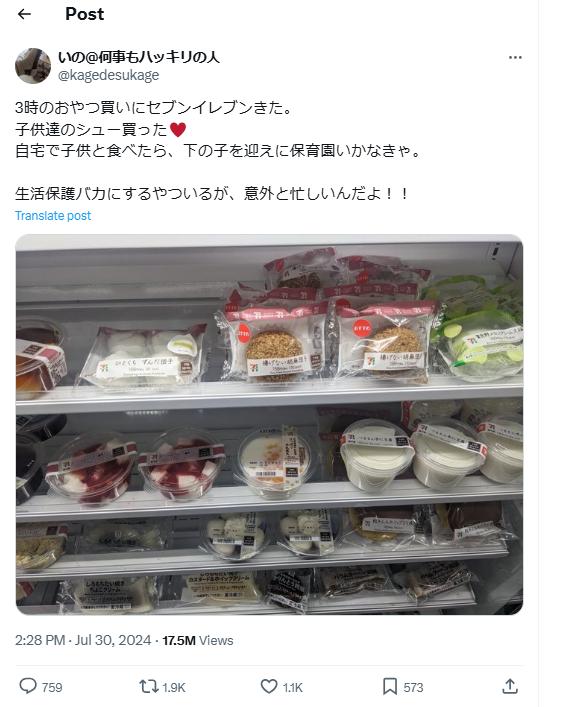Open the author's profile avatar
Screen dimensions: 564x707
click(x=33, y=65)
